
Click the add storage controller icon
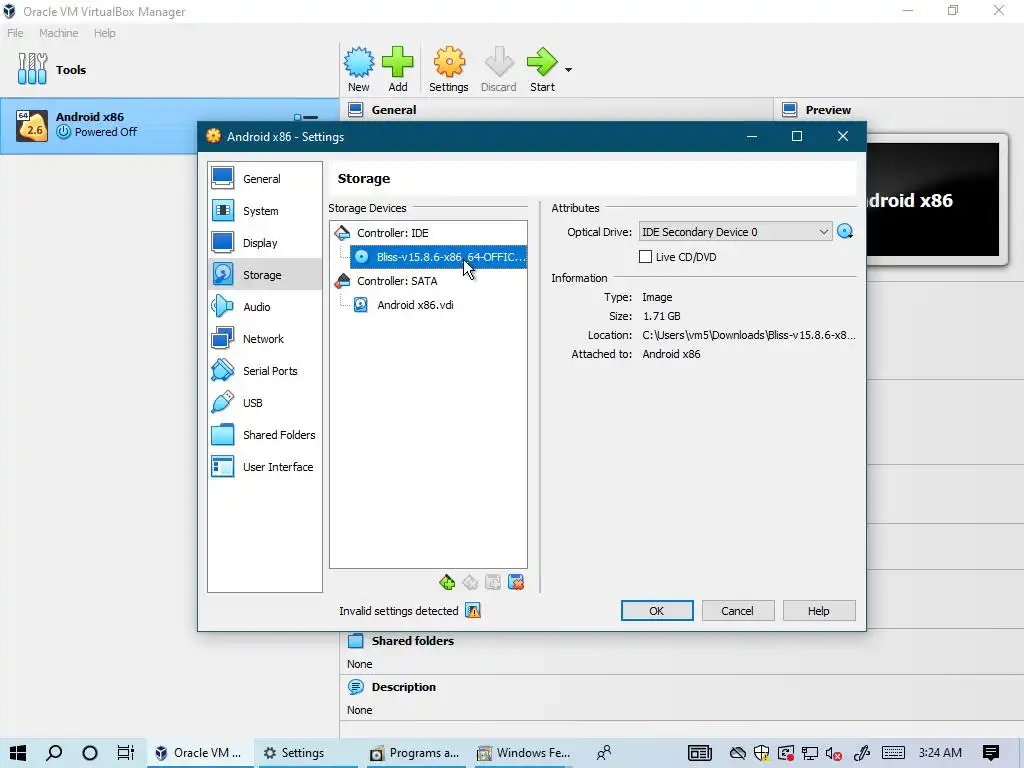point(447,582)
